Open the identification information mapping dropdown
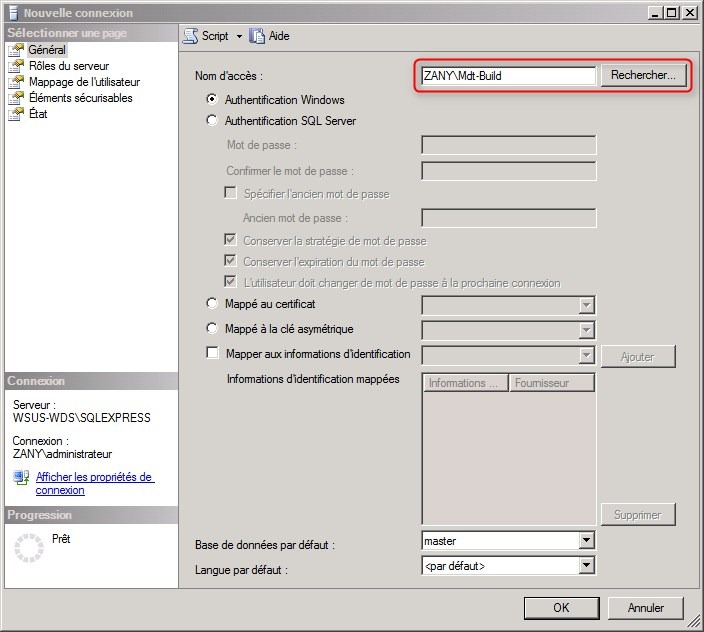The width and height of the screenshot is (704, 632). coord(586,356)
